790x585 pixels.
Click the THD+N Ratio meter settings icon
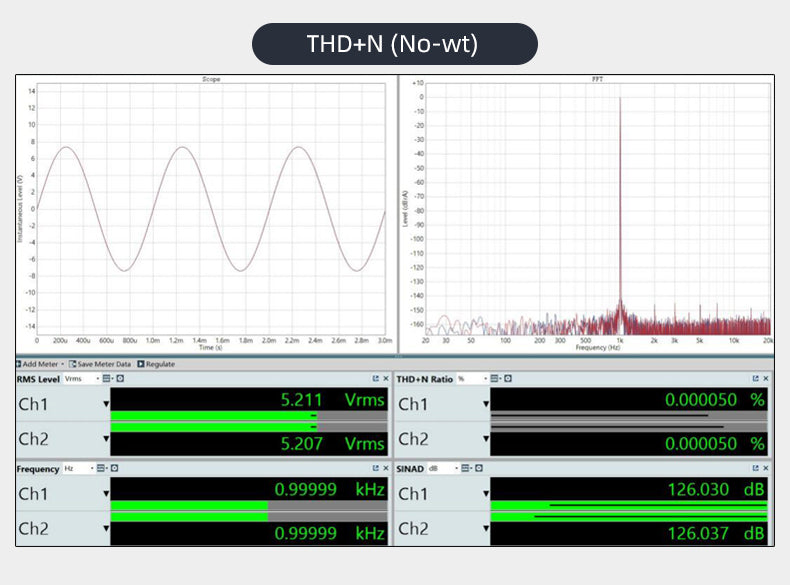tap(508, 379)
